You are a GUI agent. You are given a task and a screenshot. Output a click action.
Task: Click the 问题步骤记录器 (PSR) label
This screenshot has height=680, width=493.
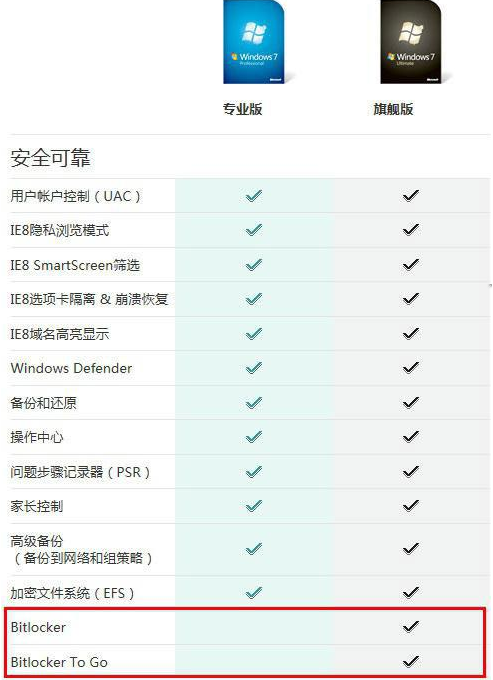click(80, 471)
